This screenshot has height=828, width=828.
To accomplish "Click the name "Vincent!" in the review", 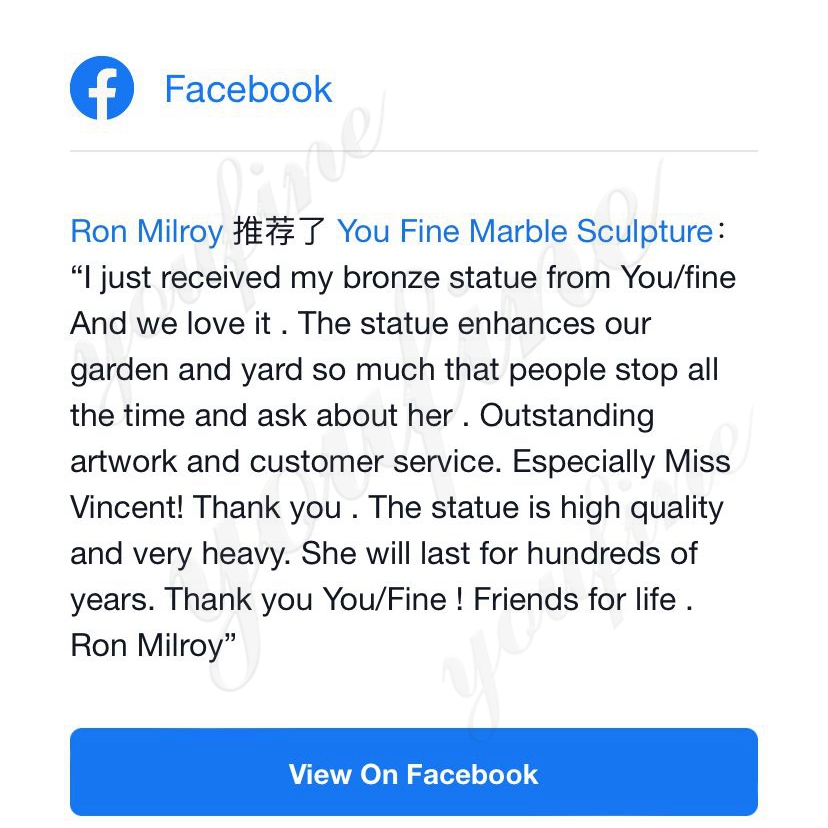I will click(127, 507).
